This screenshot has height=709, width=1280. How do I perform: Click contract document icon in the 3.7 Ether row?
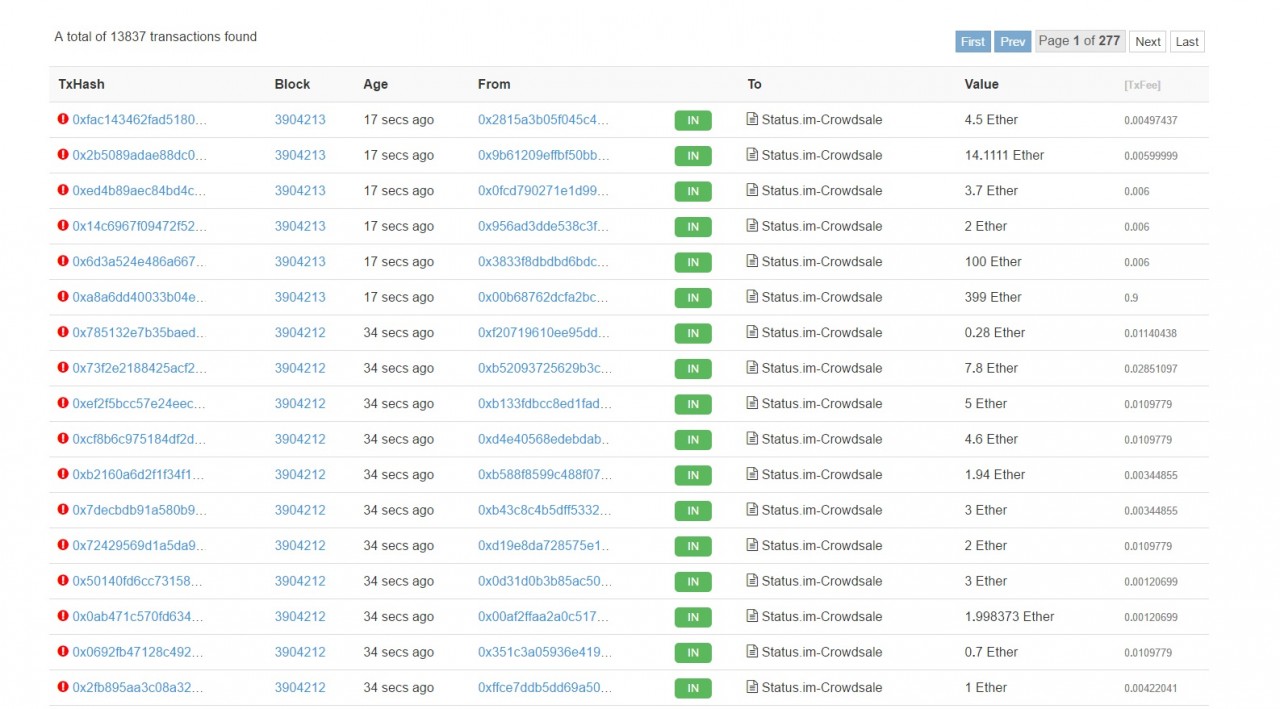753,190
